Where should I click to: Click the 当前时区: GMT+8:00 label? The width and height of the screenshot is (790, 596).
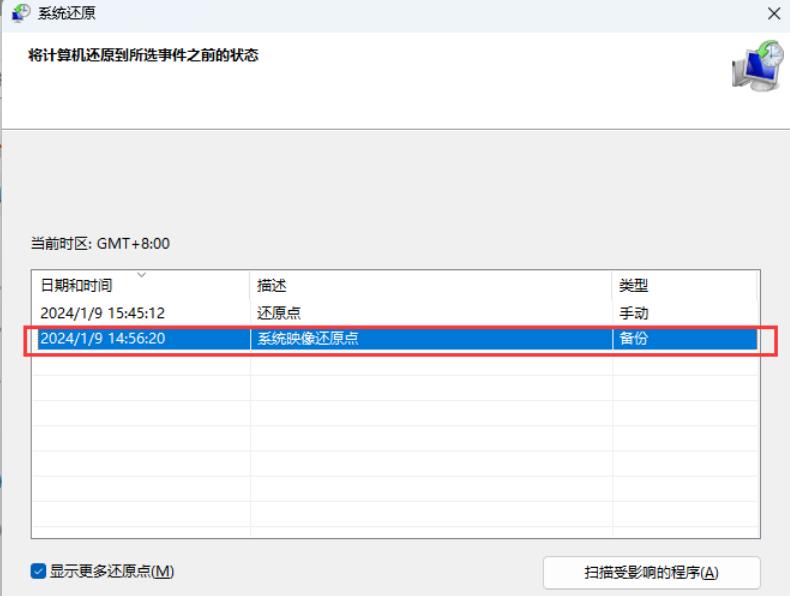tap(100, 243)
